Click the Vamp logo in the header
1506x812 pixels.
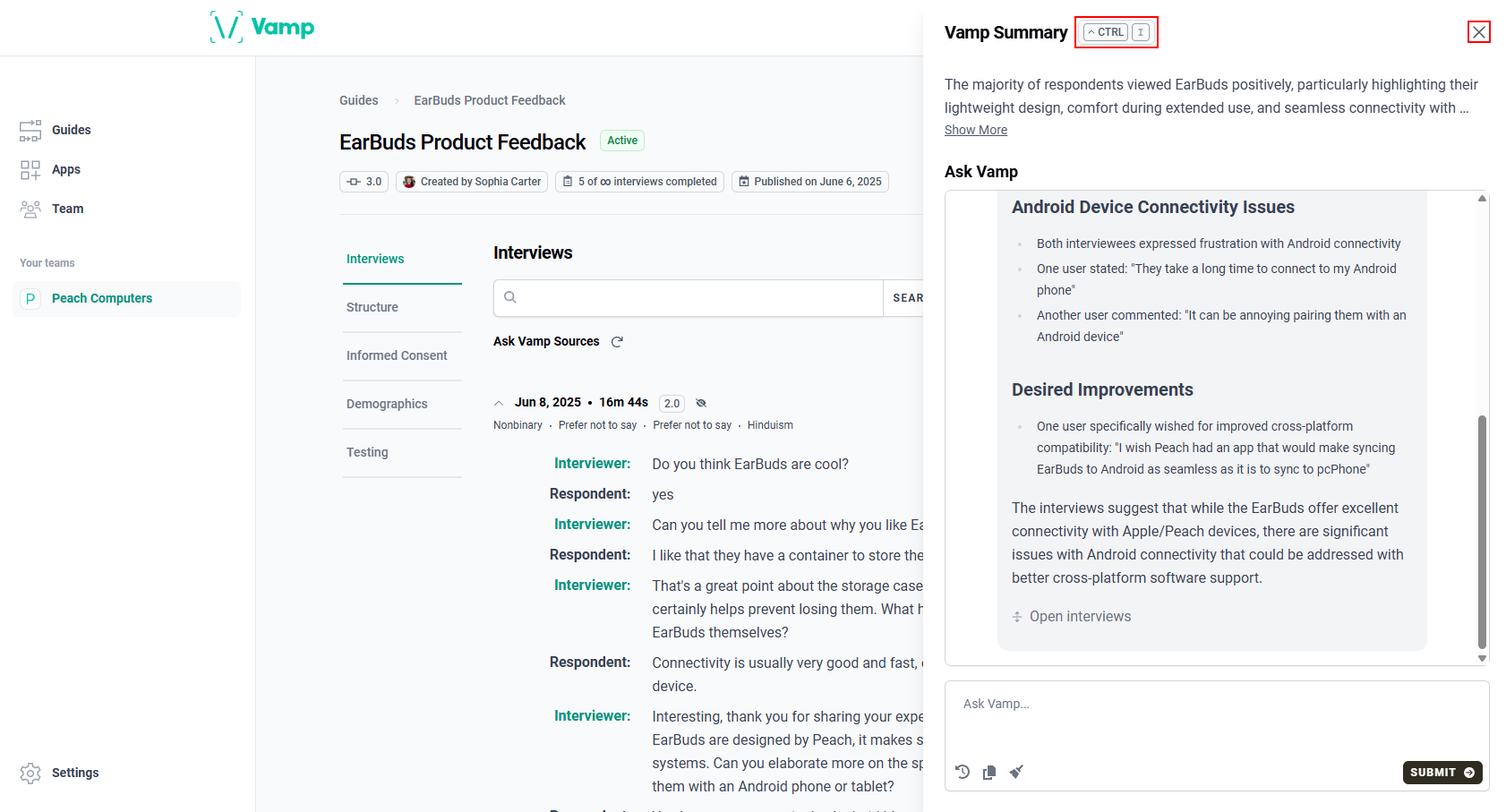click(x=262, y=27)
